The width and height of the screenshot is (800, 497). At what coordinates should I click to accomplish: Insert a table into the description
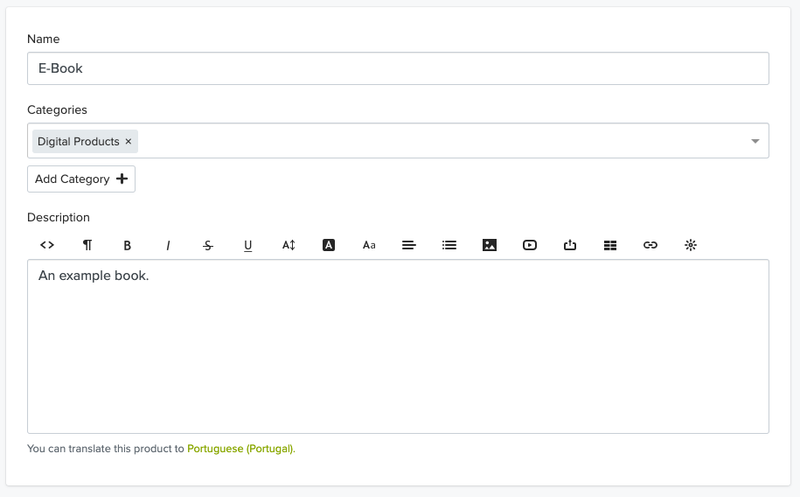point(610,245)
